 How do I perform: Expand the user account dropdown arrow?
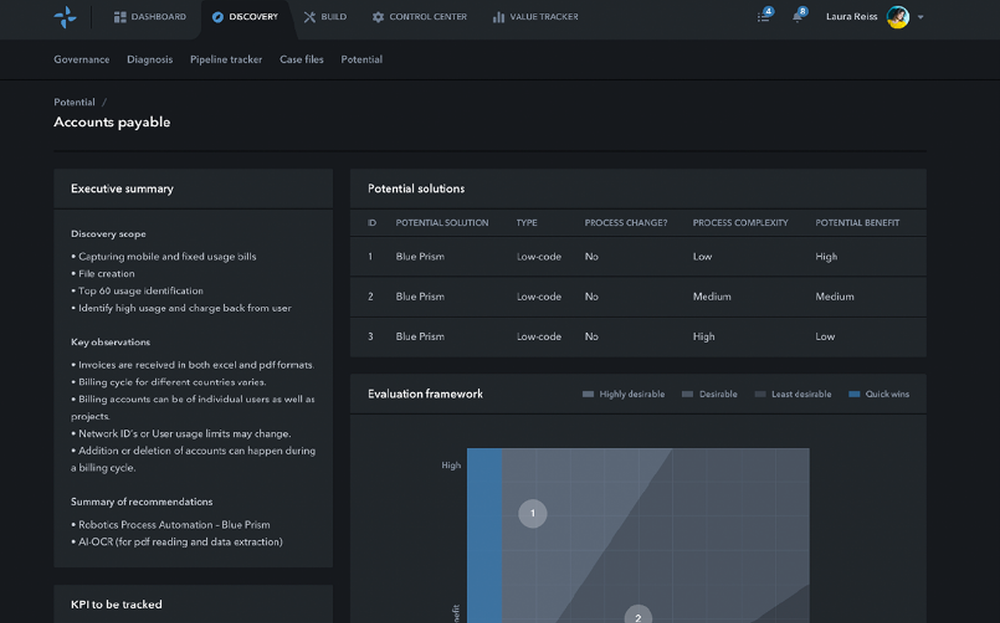tap(920, 17)
